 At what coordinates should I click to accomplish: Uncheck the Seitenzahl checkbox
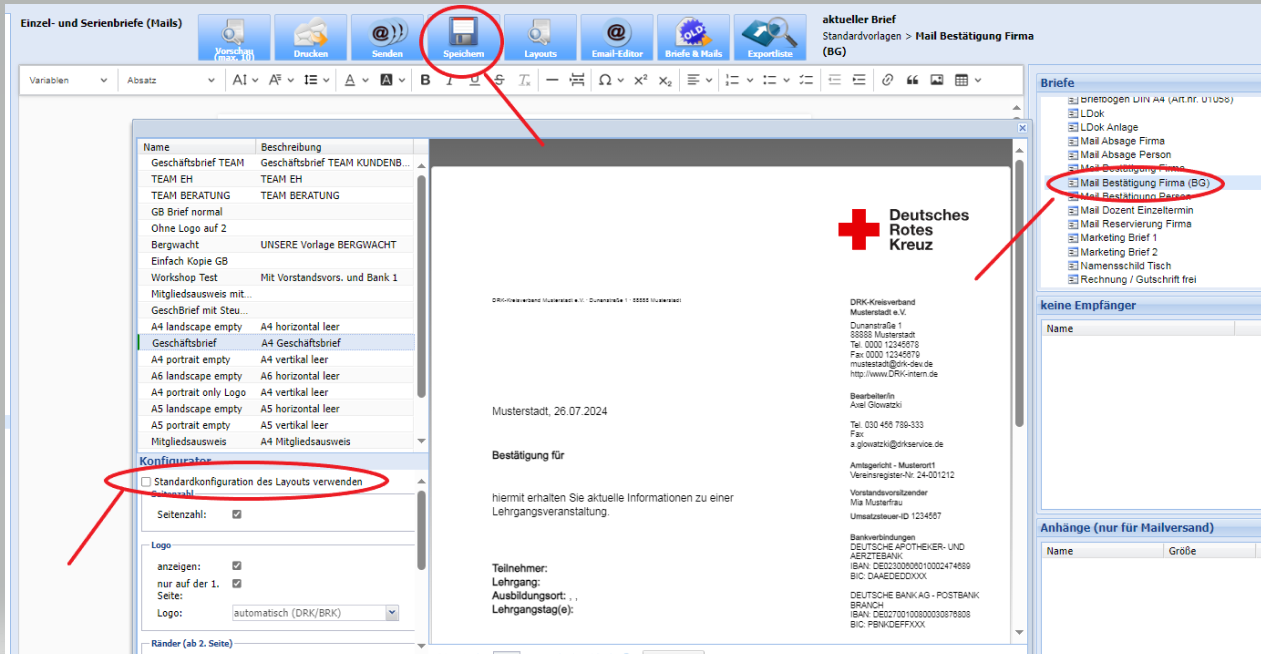coord(237,515)
